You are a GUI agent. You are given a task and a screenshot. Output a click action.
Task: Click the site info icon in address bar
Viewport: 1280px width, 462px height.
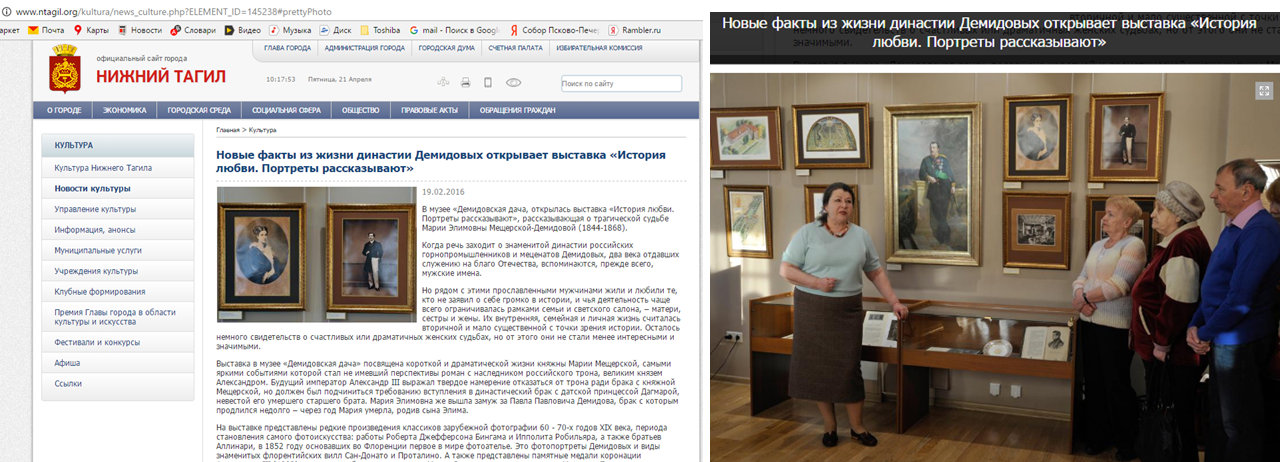[6, 10]
